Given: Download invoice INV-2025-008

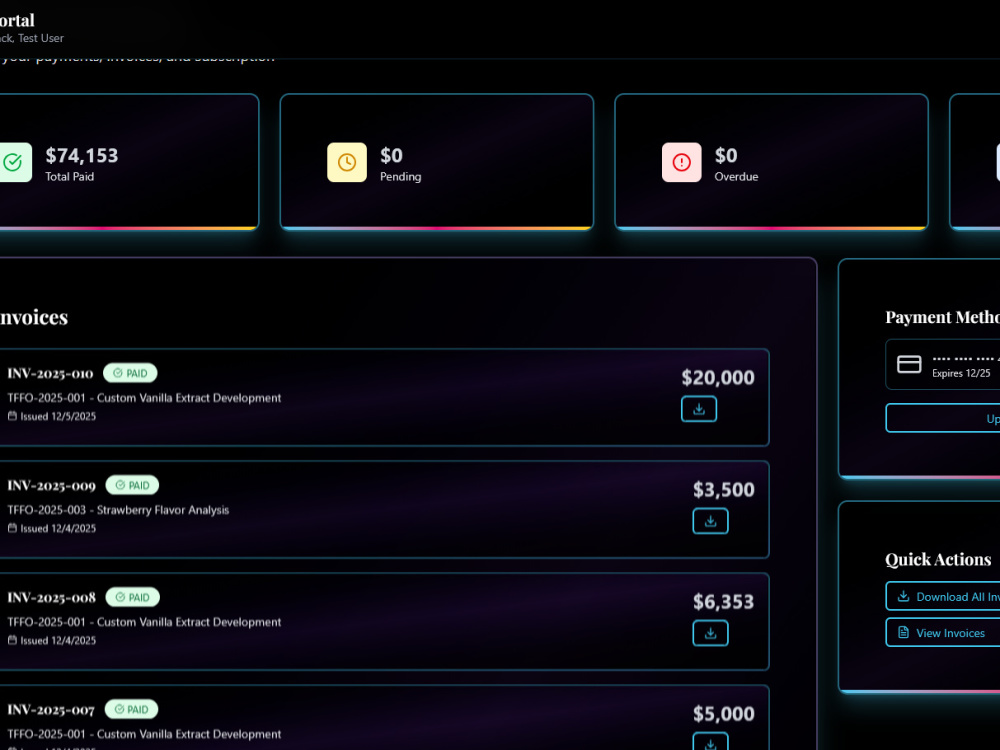Looking at the screenshot, I should pyautogui.click(x=710, y=633).
